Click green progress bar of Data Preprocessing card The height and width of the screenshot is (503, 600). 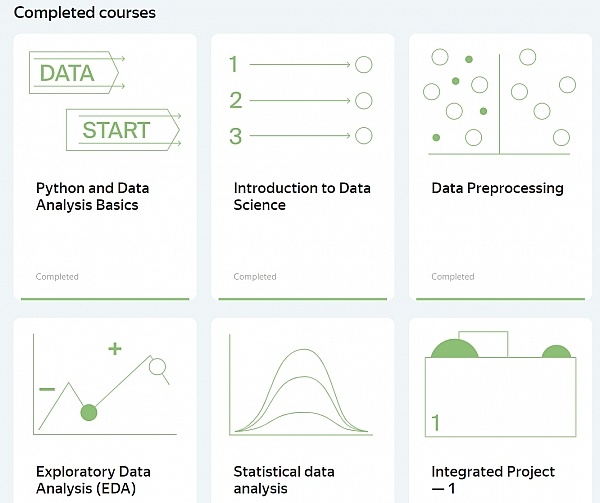click(x=499, y=298)
